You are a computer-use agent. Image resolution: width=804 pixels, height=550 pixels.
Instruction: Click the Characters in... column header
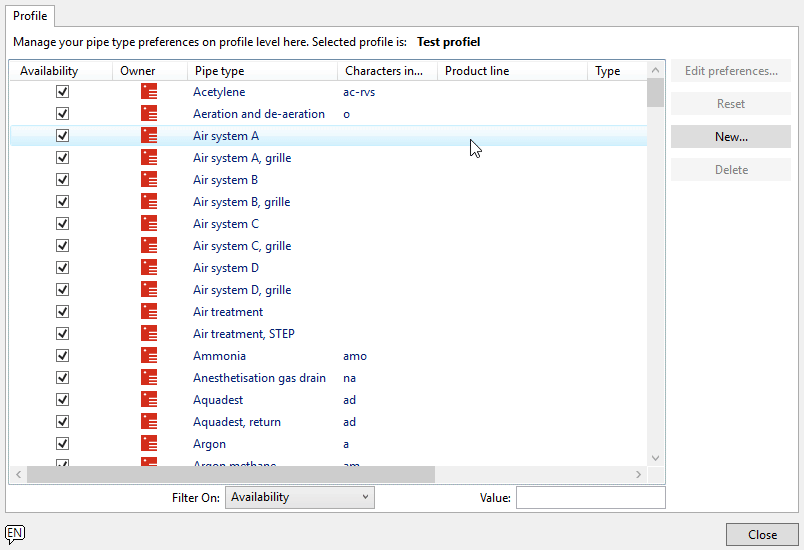pos(387,71)
